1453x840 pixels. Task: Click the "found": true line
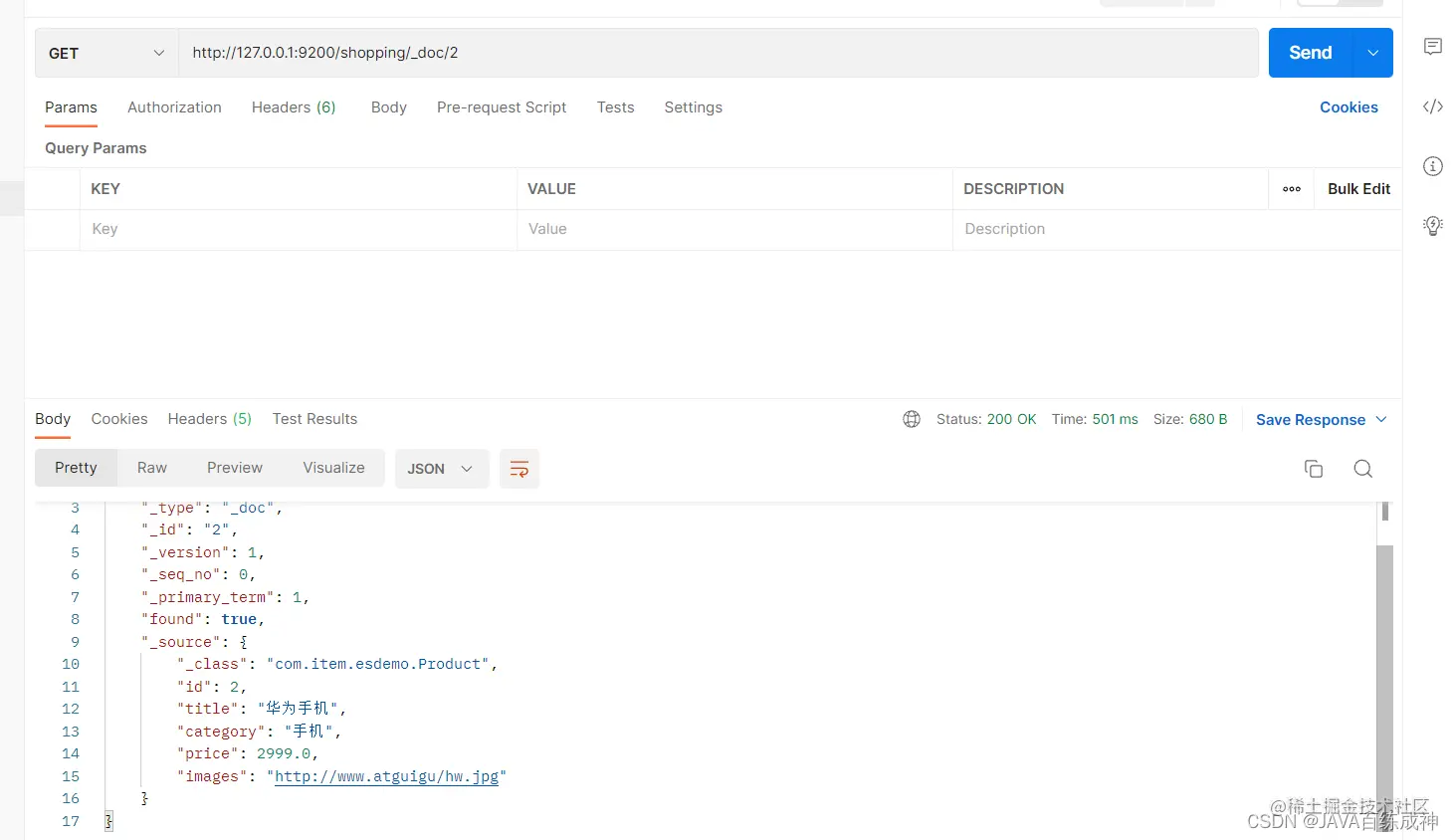(x=203, y=619)
